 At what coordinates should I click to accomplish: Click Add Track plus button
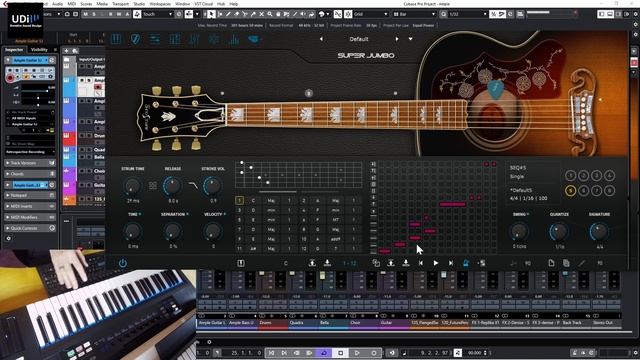click(66, 51)
